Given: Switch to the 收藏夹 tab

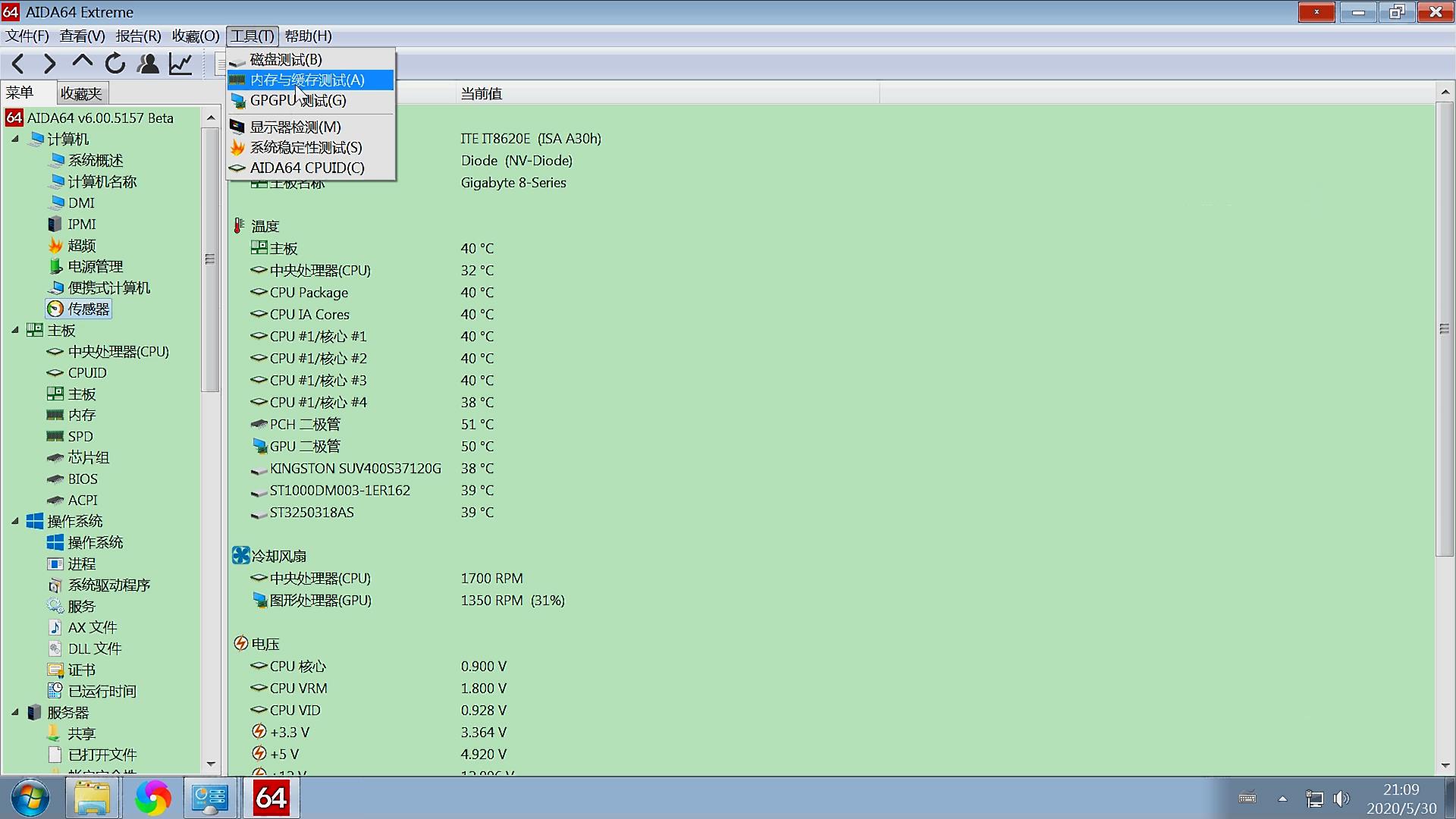Looking at the screenshot, I should tap(81, 93).
